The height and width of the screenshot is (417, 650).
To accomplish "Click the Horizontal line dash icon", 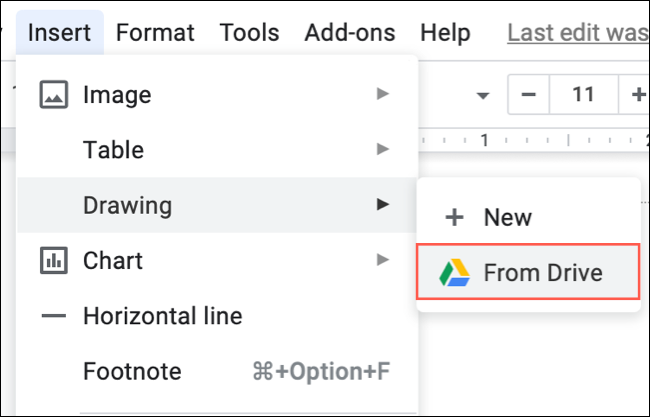I will tap(53, 317).
